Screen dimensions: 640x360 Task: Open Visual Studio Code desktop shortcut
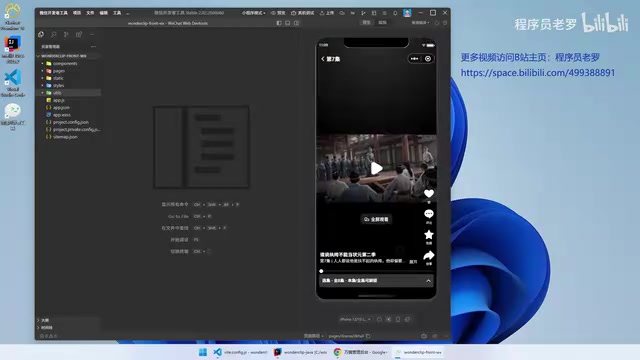(x=13, y=83)
